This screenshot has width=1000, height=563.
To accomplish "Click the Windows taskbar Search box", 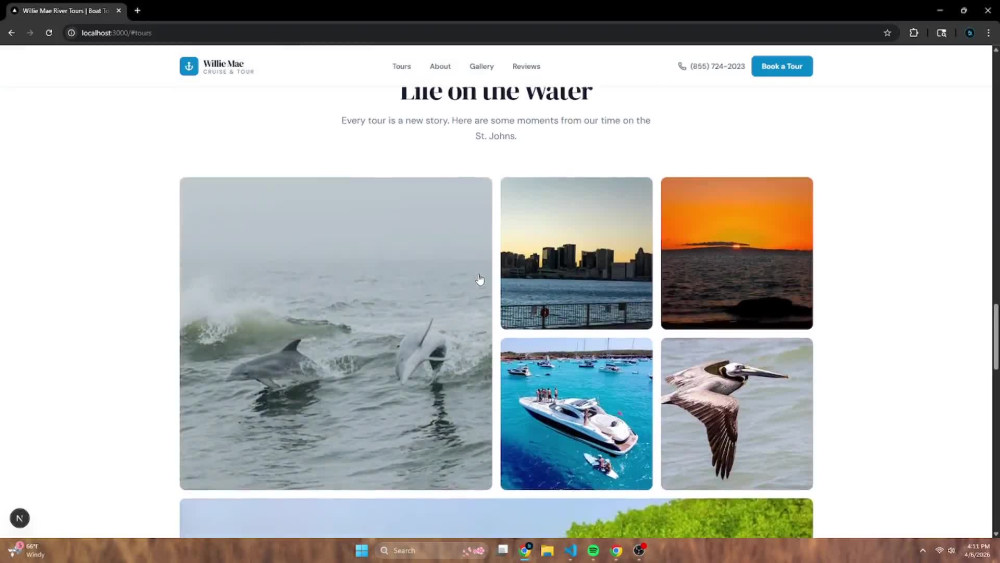I will 431,550.
